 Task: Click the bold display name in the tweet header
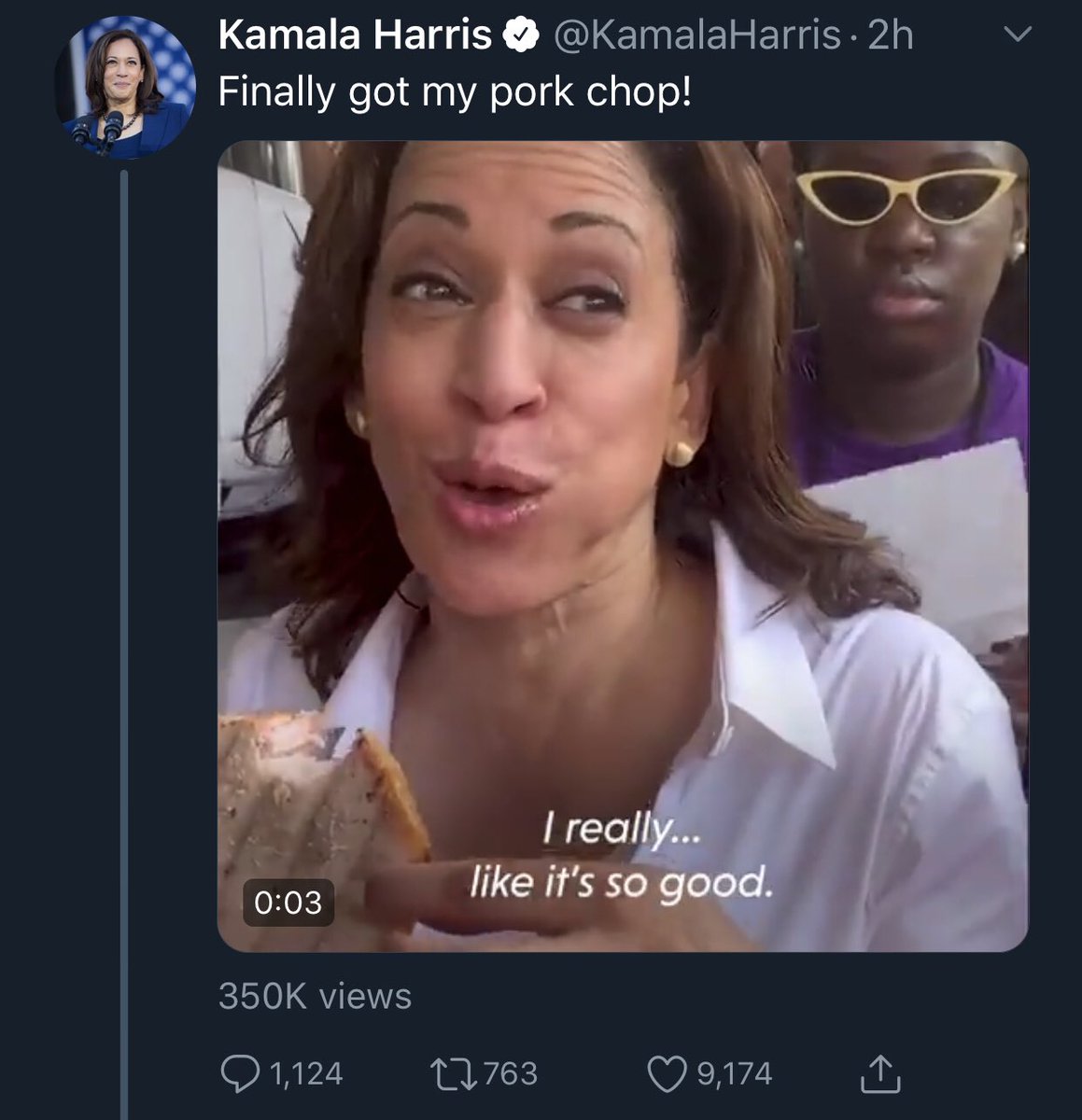[x=355, y=36]
